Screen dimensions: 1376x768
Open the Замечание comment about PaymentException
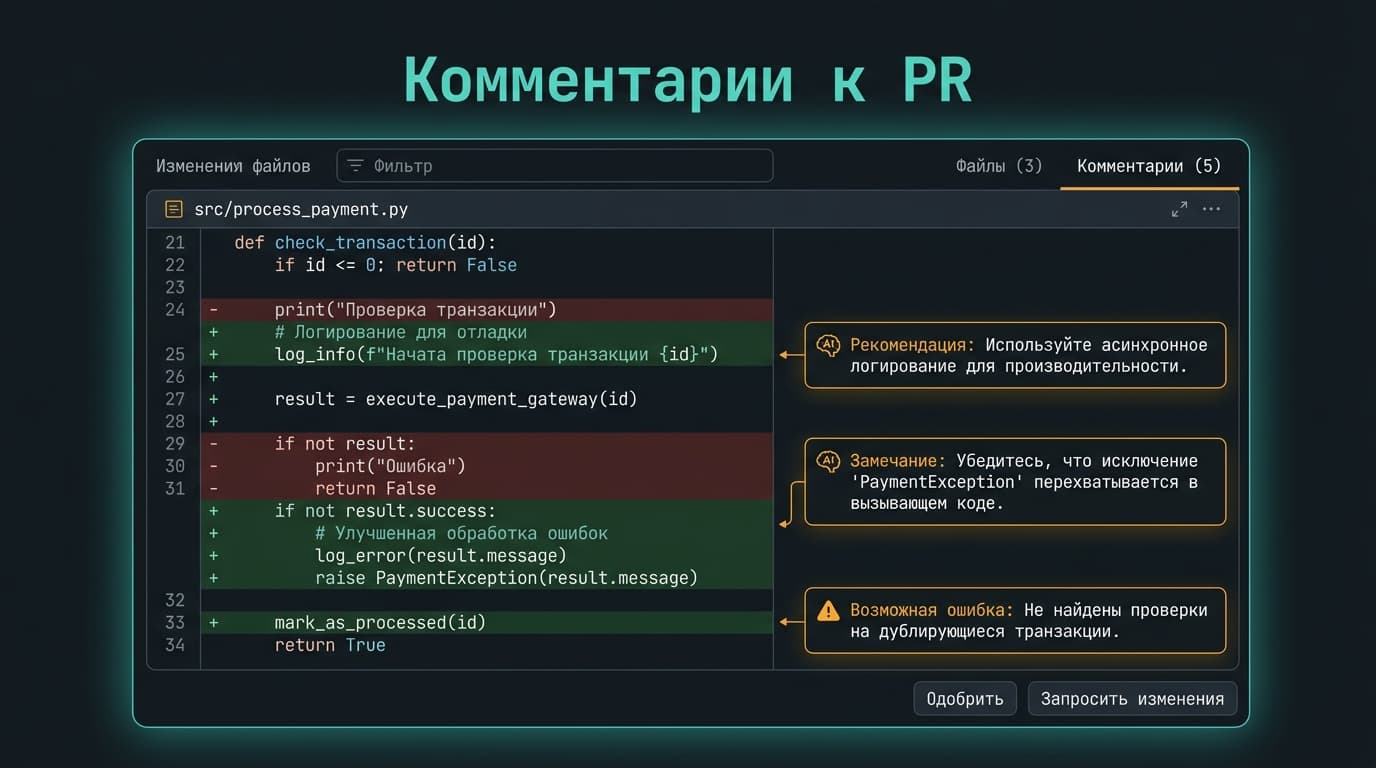coord(1015,482)
